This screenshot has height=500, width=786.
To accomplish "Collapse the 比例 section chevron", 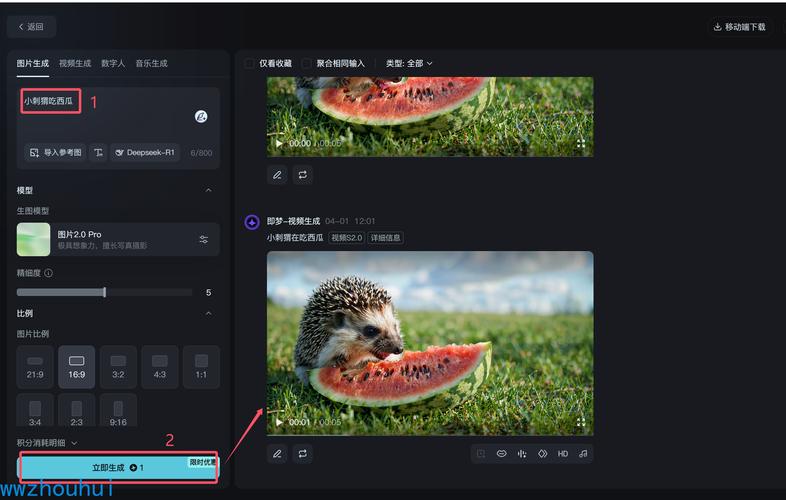I will 209,314.
